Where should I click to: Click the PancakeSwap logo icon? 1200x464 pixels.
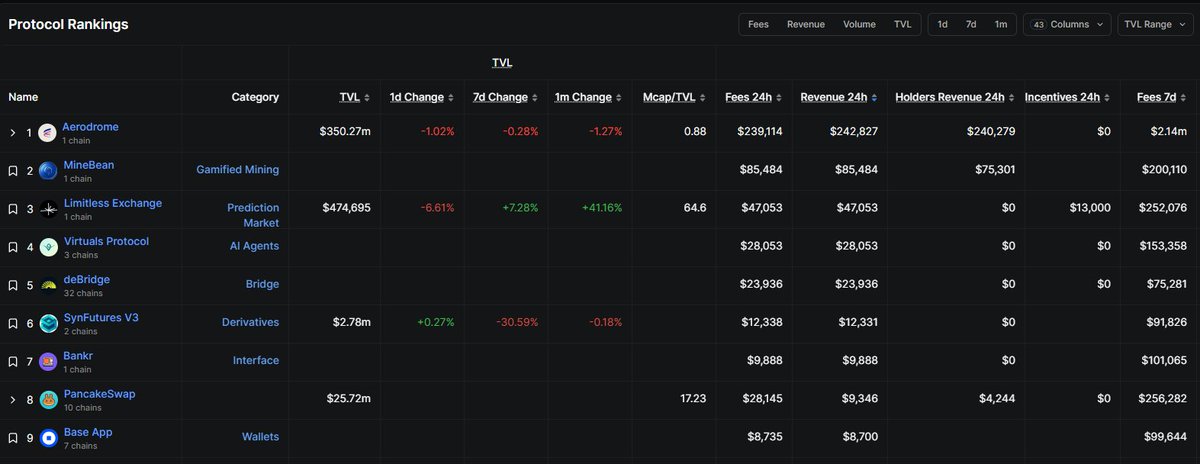point(47,400)
